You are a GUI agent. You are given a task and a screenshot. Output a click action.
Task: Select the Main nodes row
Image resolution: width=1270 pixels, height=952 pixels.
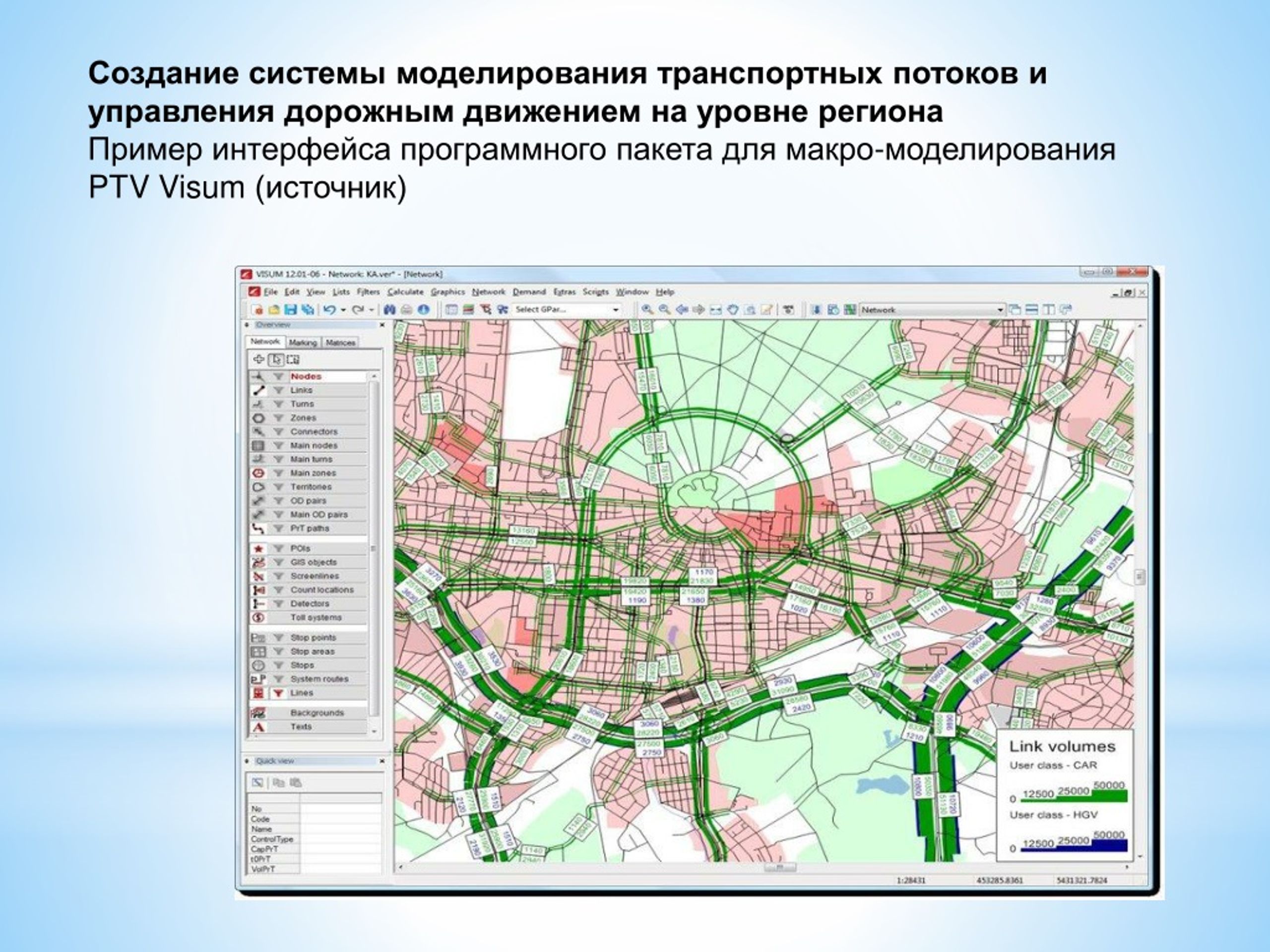click(x=308, y=445)
